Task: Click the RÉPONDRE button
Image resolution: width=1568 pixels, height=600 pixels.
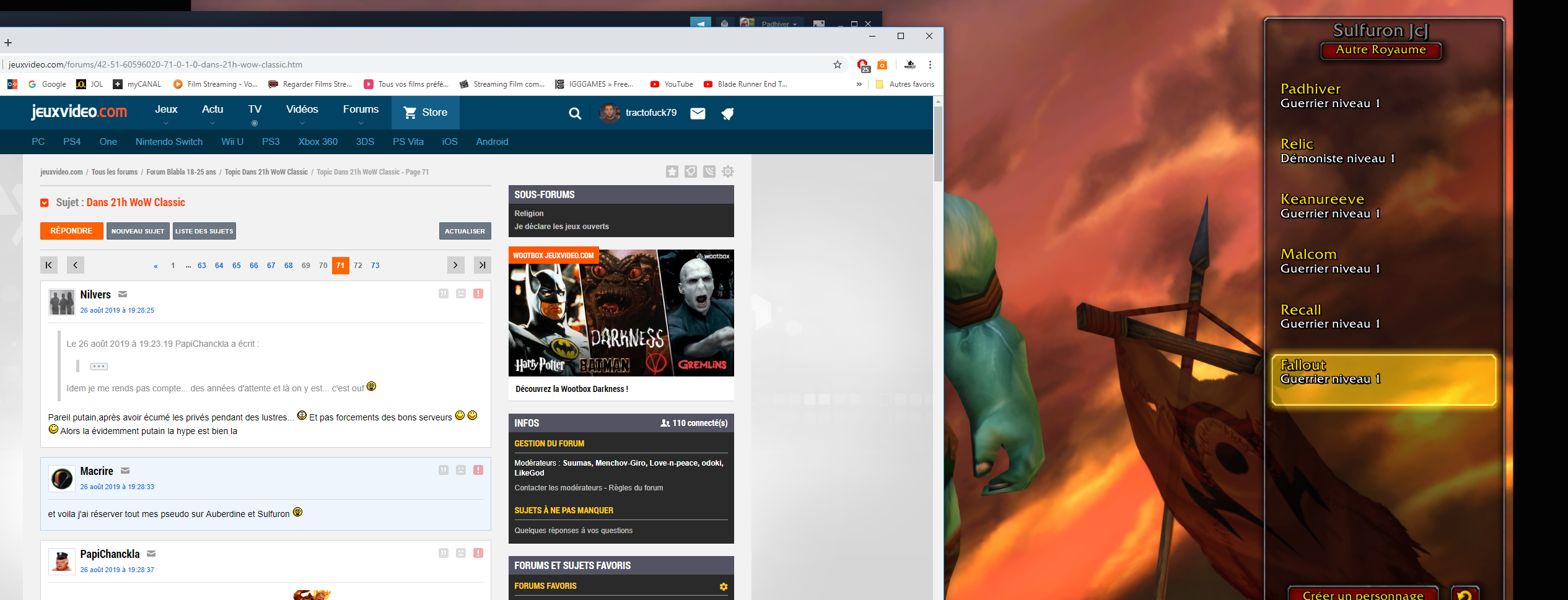Action: 72,231
